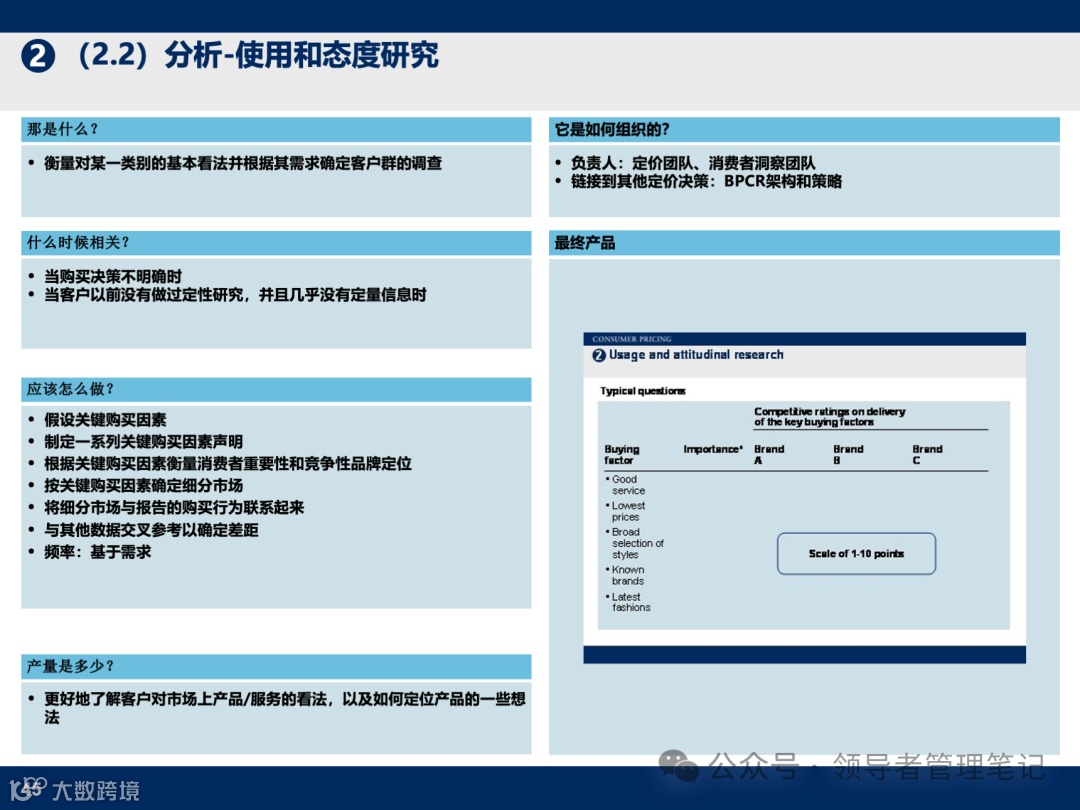Click the 大数跨境 logo in the footer
1080x810 pixels.
(x=75, y=789)
